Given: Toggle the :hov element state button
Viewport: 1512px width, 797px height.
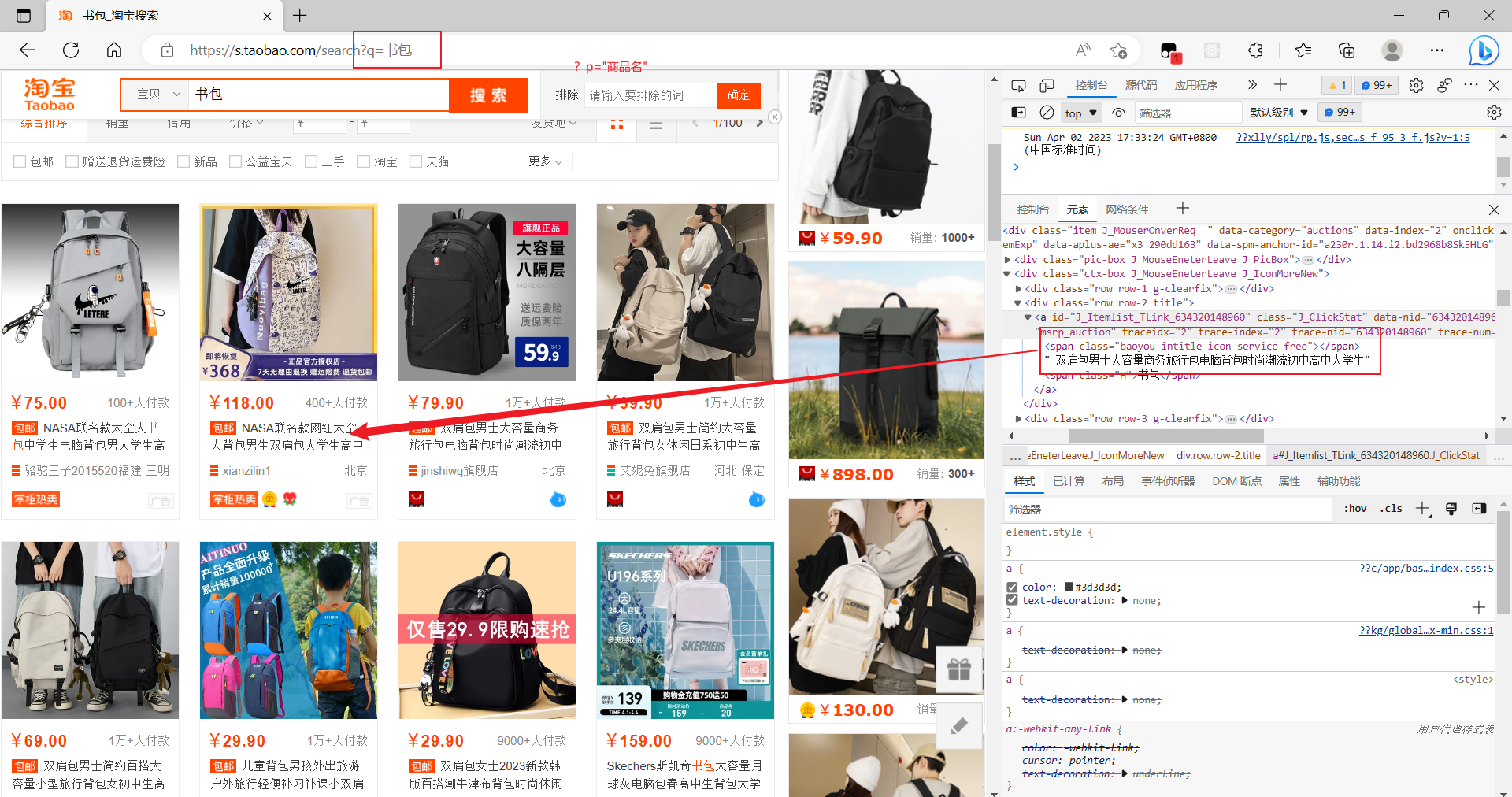Looking at the screenshot, I should 1354,509.
